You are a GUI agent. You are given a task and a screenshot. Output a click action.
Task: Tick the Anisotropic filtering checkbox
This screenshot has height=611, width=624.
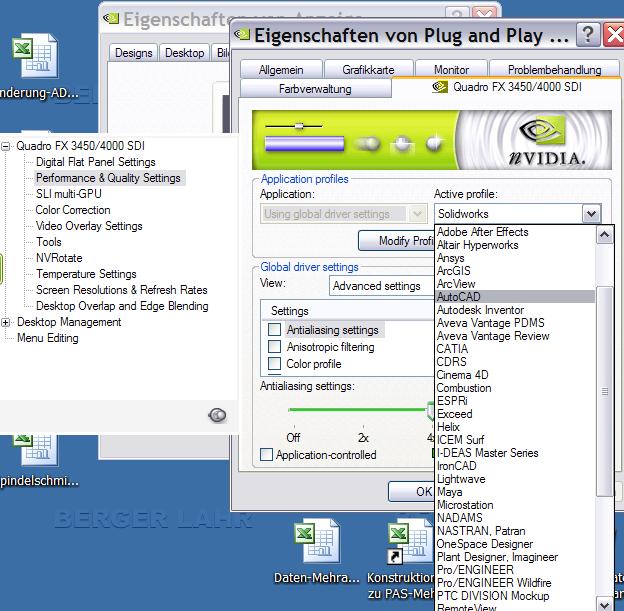tap(274, 347)
